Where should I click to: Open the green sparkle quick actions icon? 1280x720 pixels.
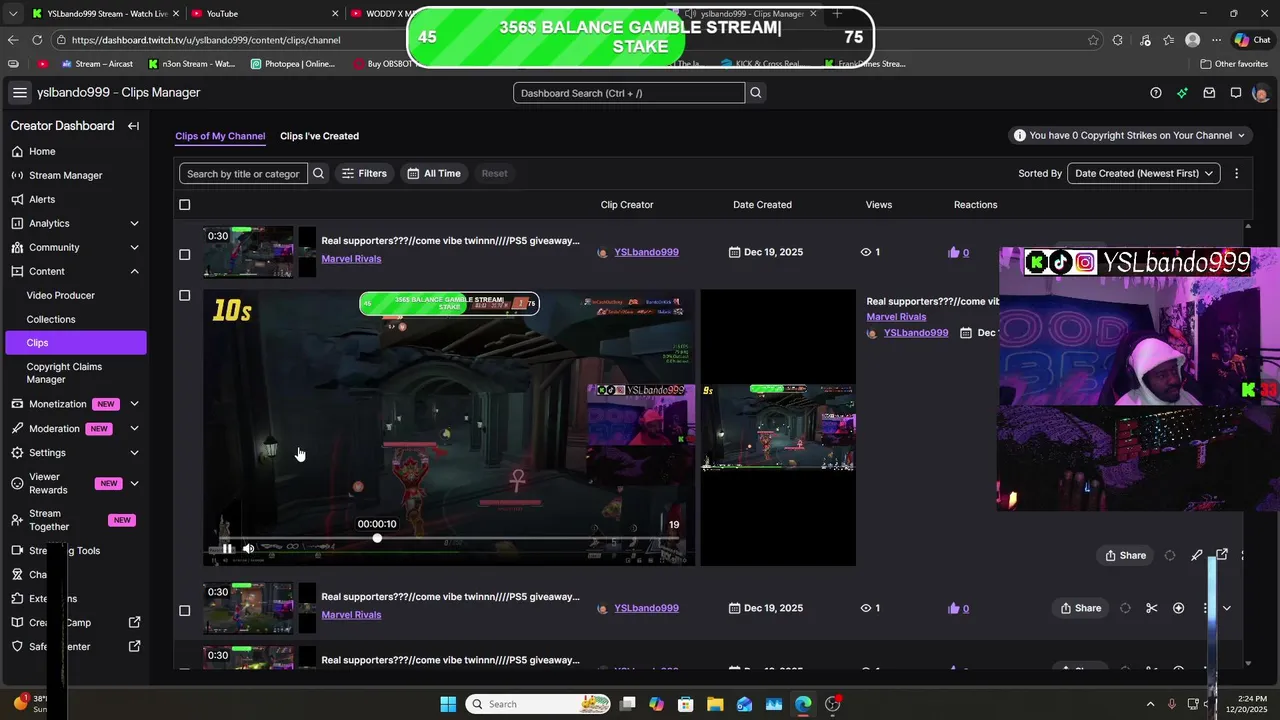coord(1183,93)
